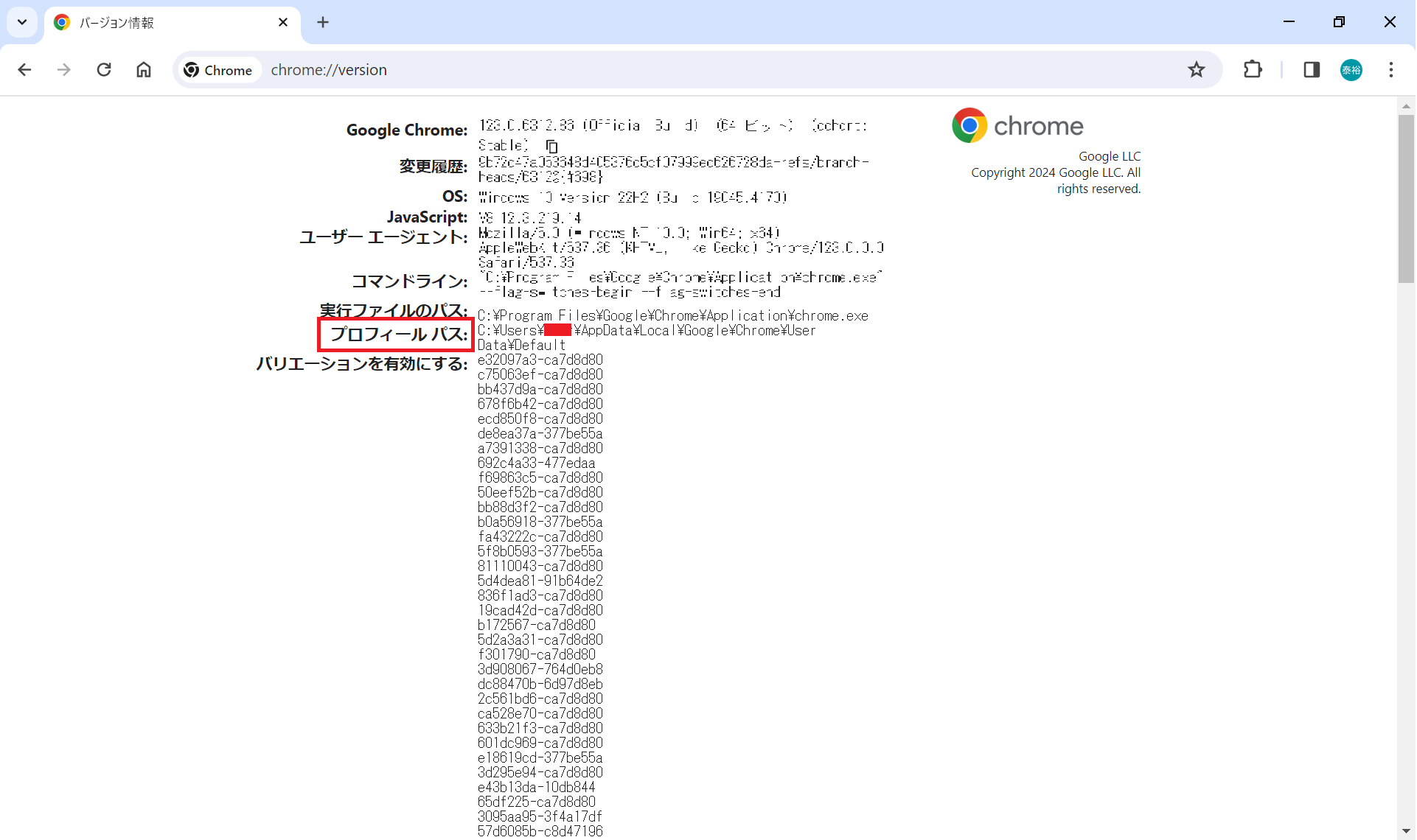Navigate back using the back arrow
This screenshot has width=1417, height=840.
[x=24, y=69]
